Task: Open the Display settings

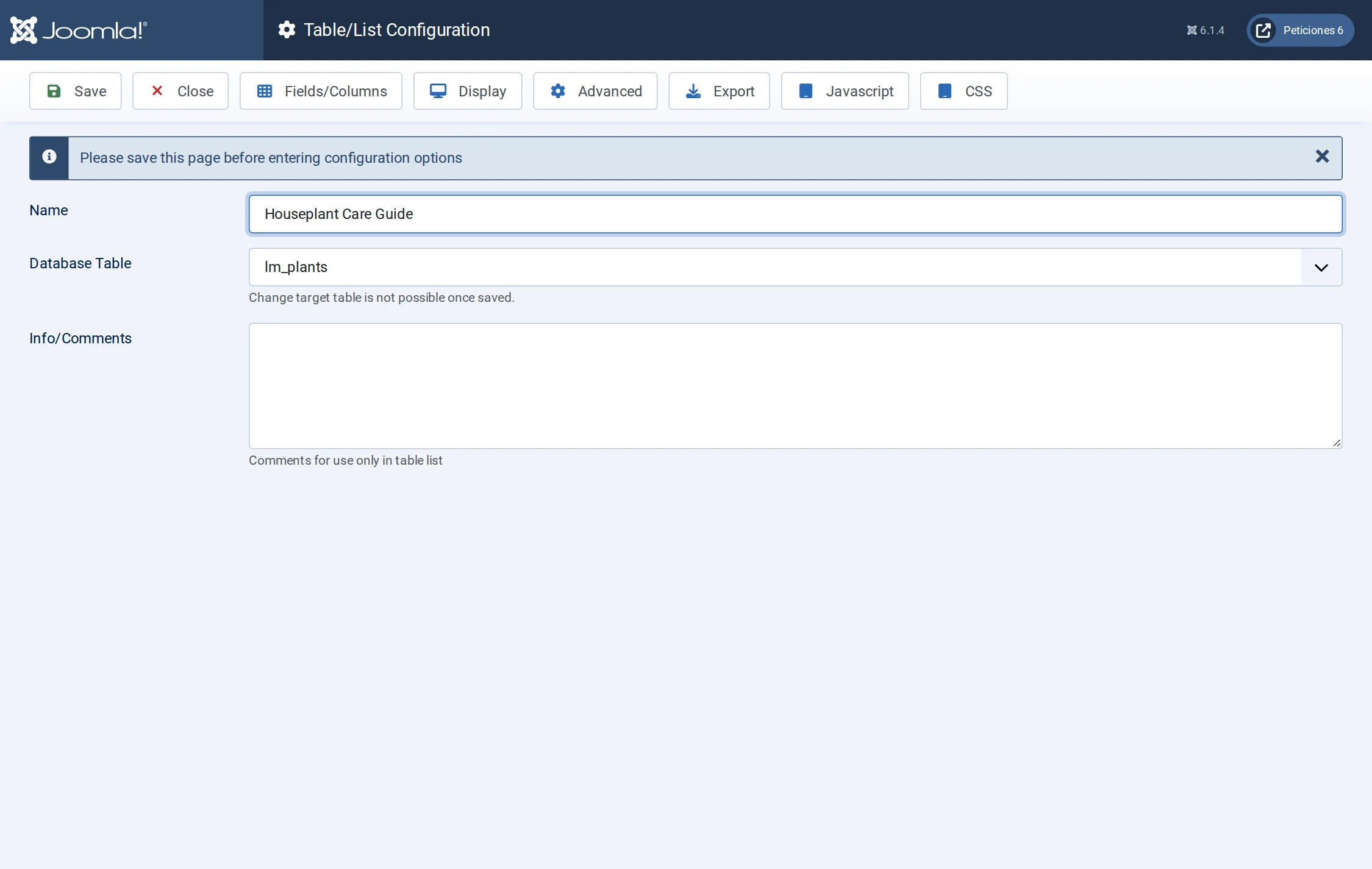Action: (468, 91)
